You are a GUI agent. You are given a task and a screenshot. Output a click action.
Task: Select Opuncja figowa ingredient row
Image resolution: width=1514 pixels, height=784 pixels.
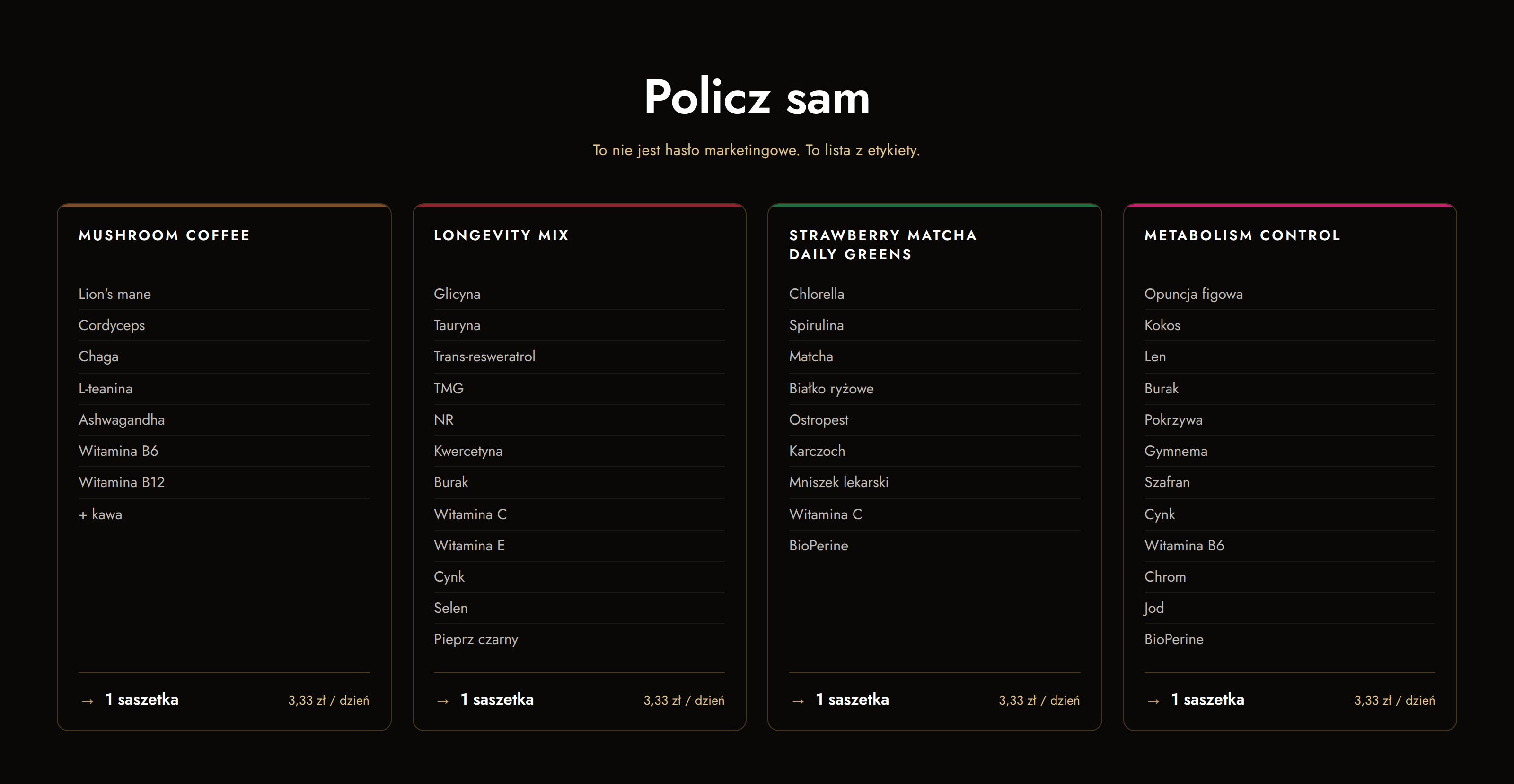pyautogui.click(x=1289, y=294)
